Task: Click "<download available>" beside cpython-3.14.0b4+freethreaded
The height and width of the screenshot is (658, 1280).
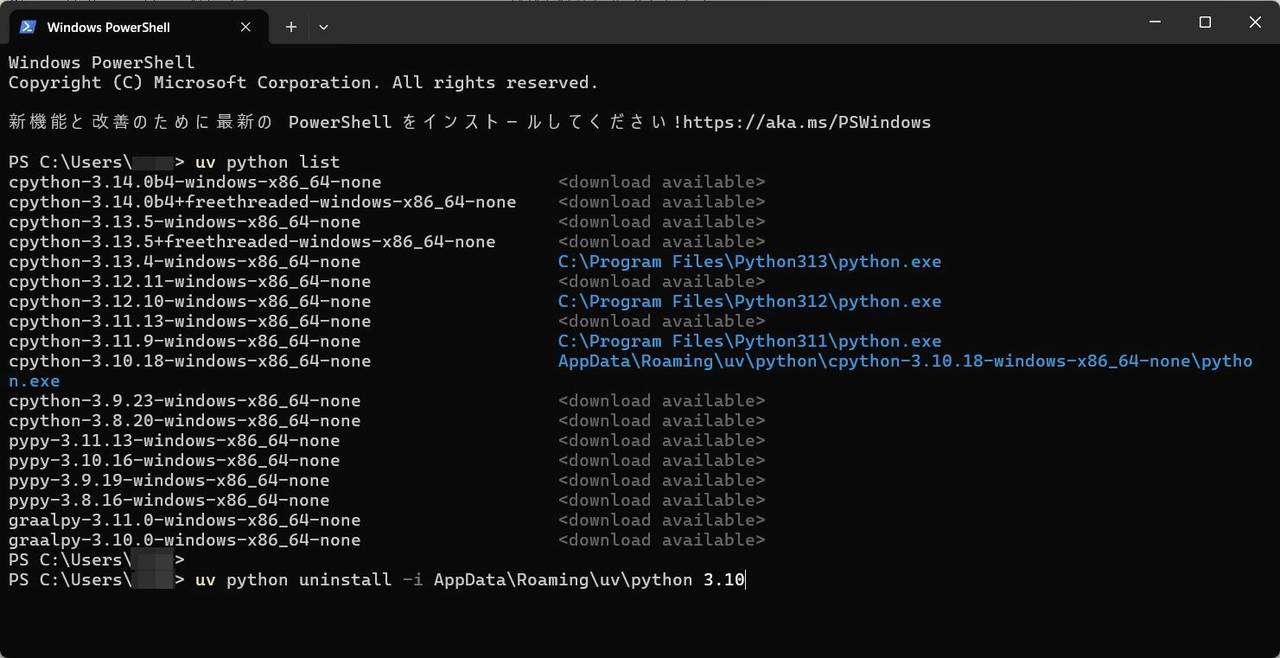Action: pyautogui.click(x=662, y=202)
